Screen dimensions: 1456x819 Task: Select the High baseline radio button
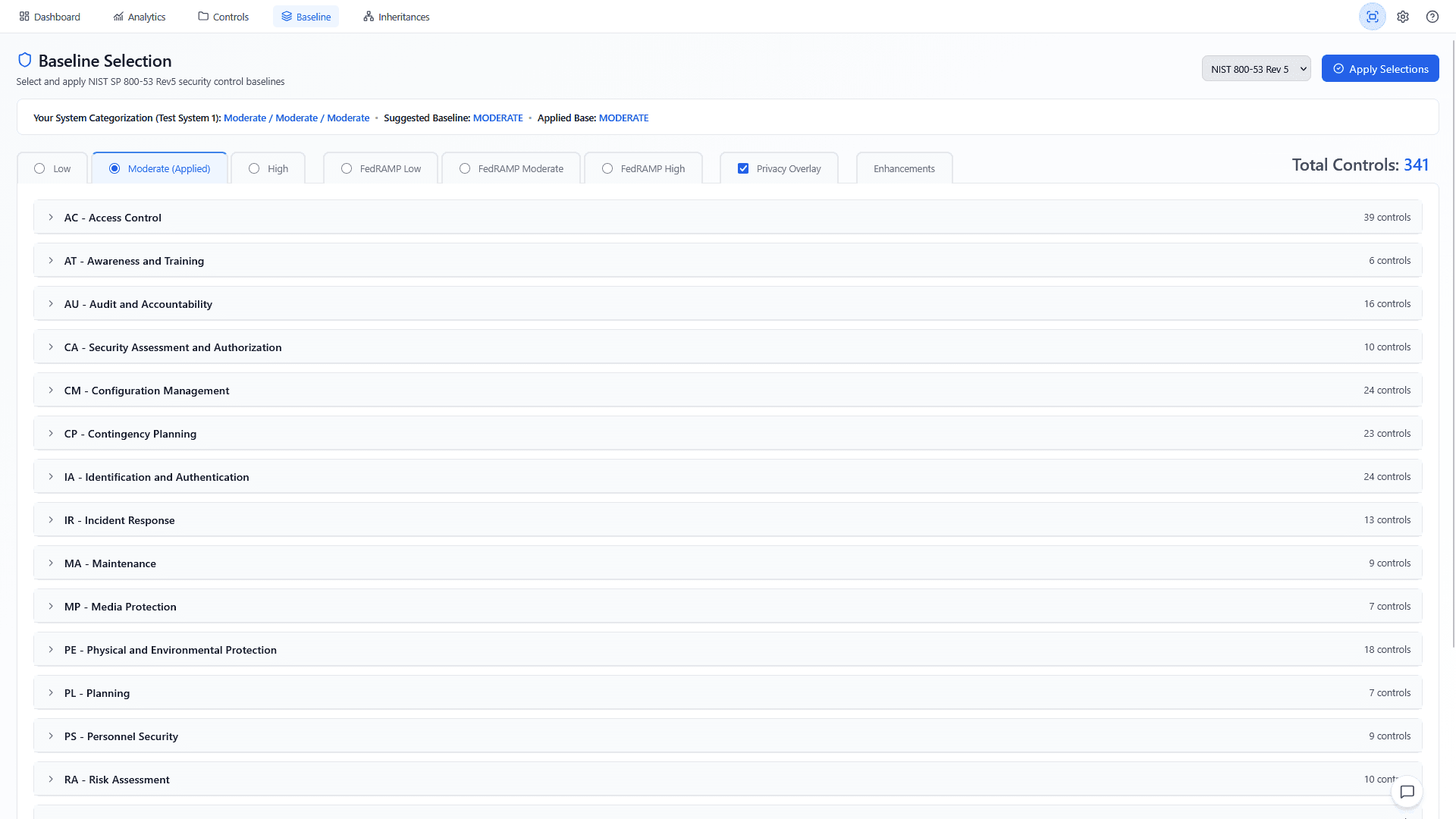[x=254, y=168]
